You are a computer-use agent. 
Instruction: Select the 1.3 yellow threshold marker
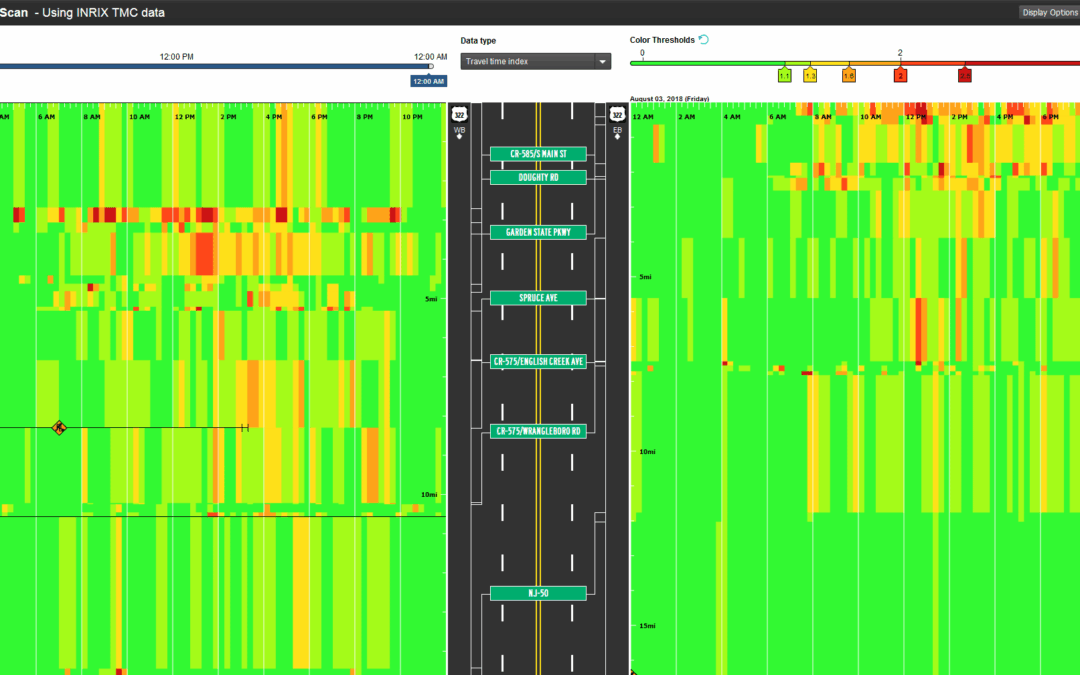coord(810,75)
